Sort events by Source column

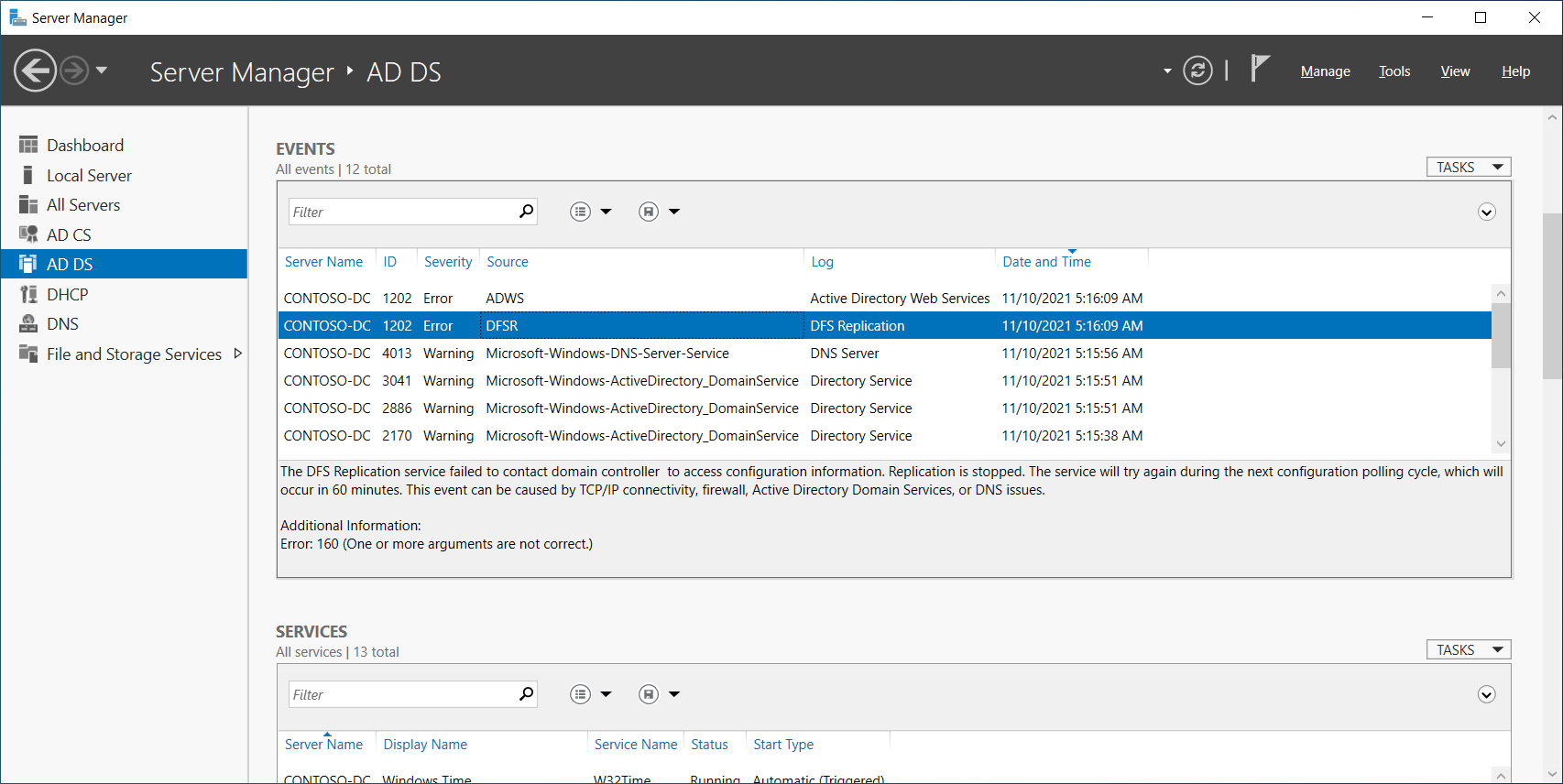pyautogui.click(x=508, y=262)
